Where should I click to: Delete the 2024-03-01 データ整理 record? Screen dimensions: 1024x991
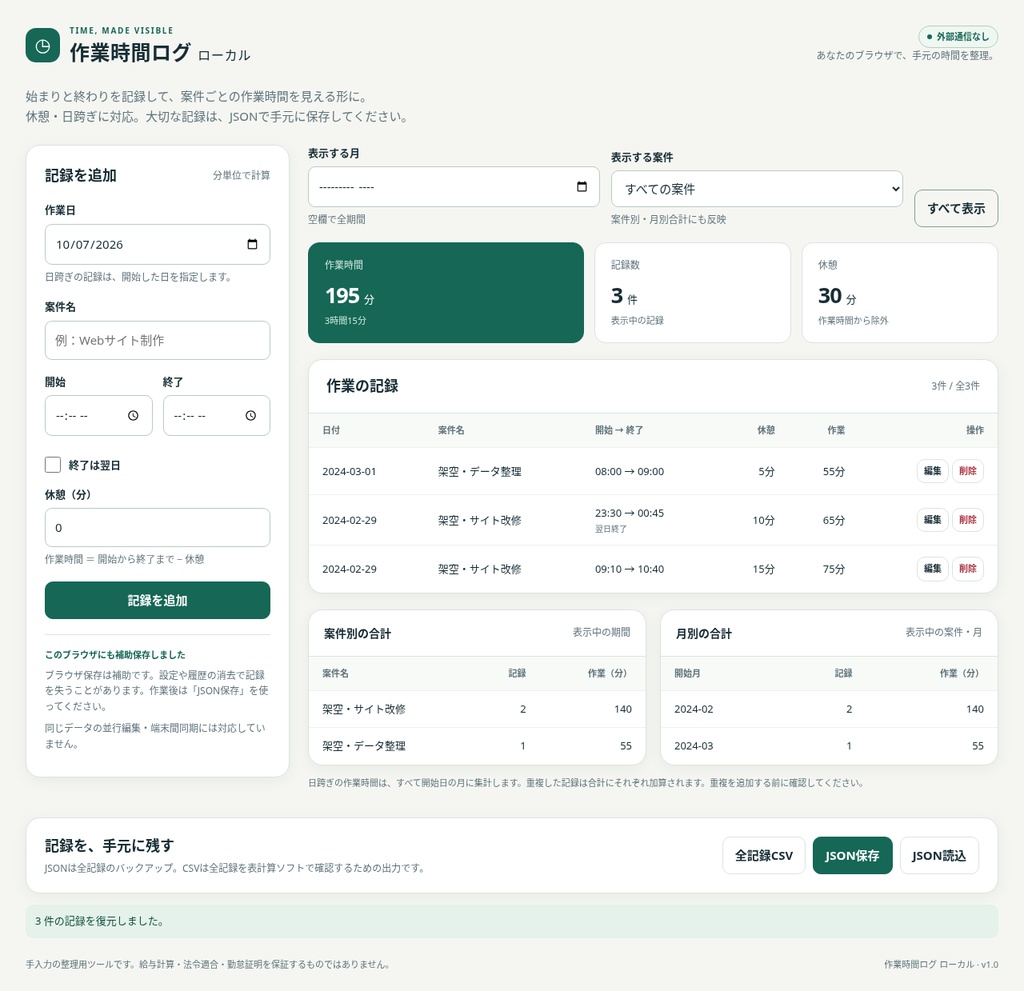coord(967,470)
